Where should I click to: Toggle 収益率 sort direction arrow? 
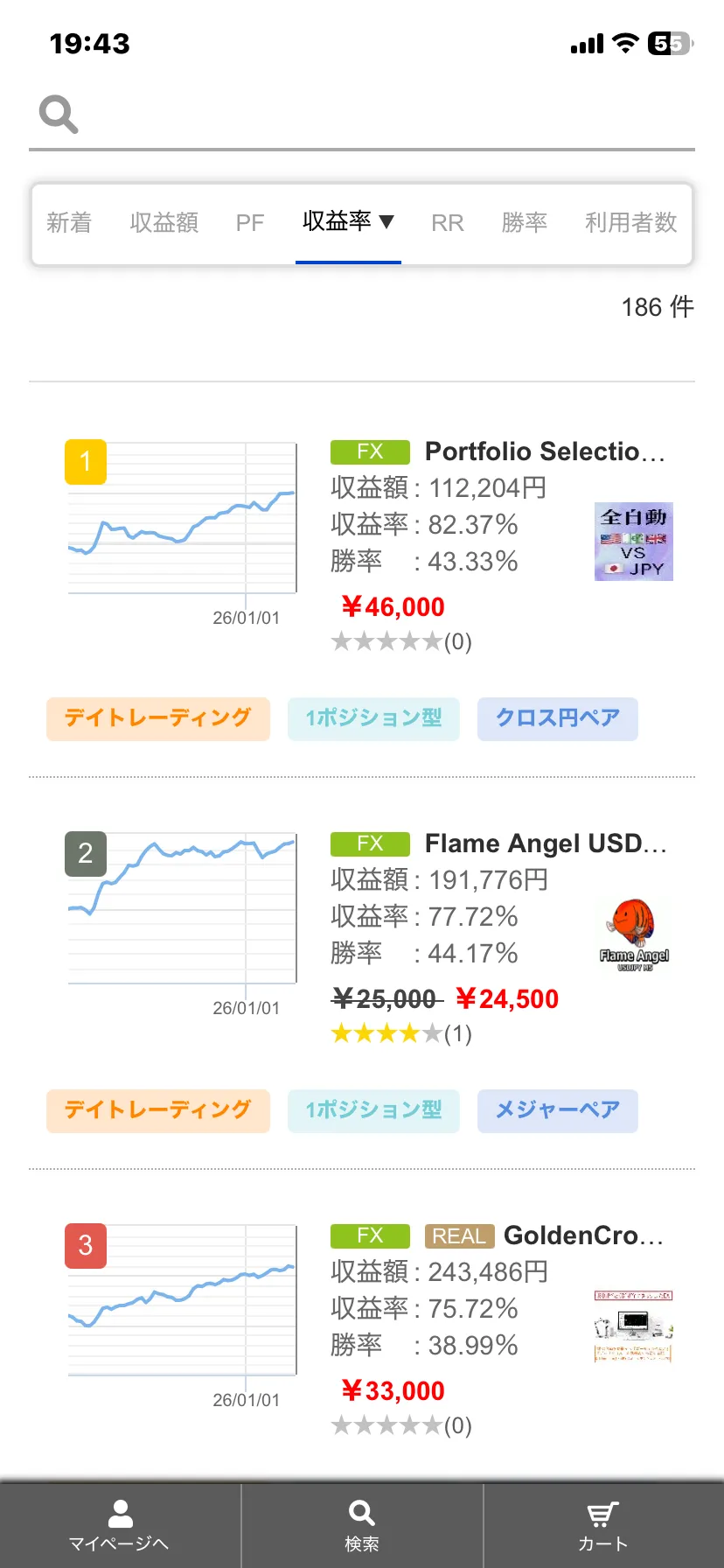point(386,222)
